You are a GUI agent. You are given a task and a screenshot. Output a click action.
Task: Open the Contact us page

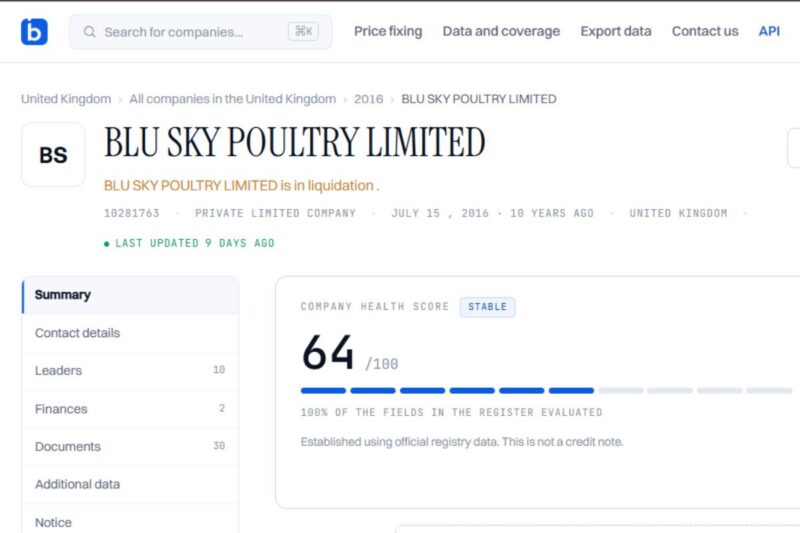coord(705,31)
